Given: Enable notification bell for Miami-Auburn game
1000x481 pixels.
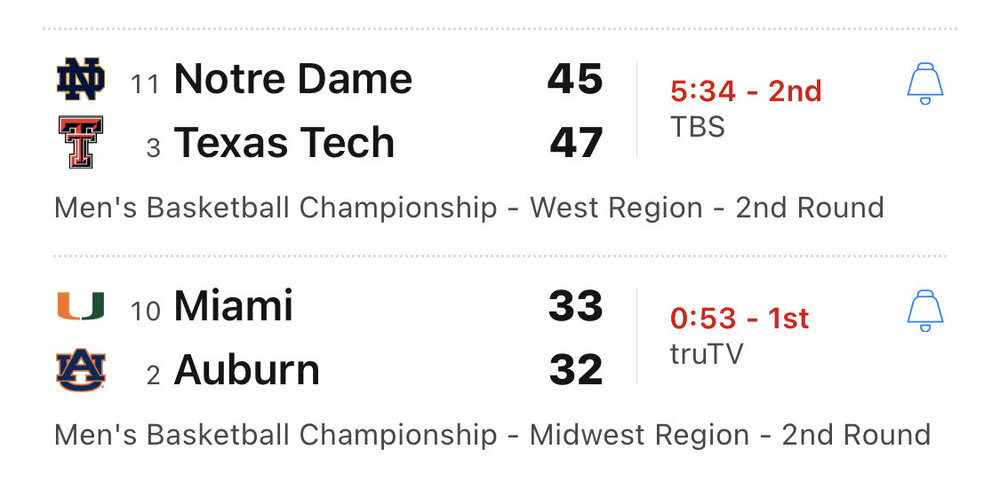Looking at the screenshot, I should click(925, 311).
